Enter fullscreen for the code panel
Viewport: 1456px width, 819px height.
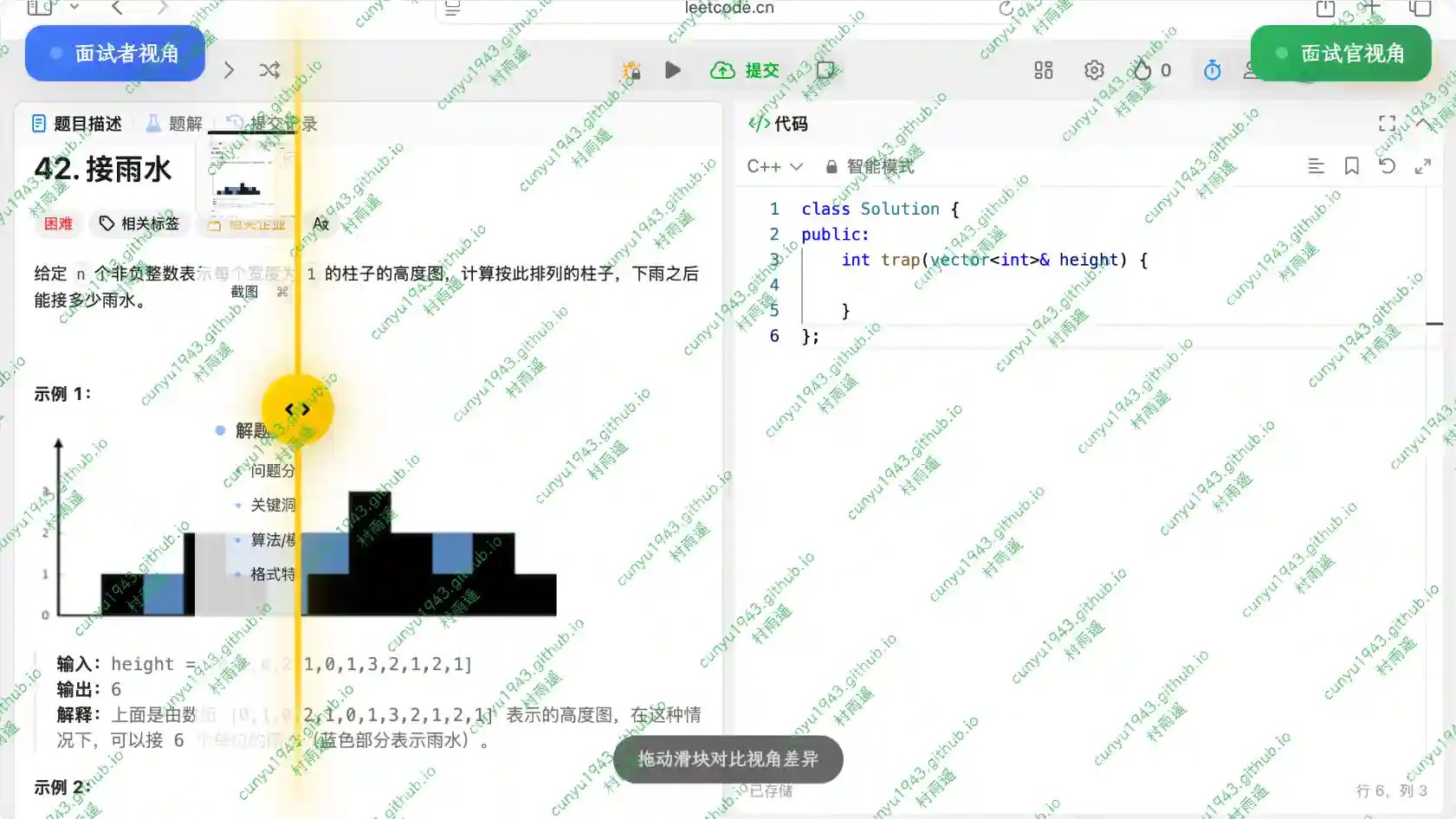1388,124
